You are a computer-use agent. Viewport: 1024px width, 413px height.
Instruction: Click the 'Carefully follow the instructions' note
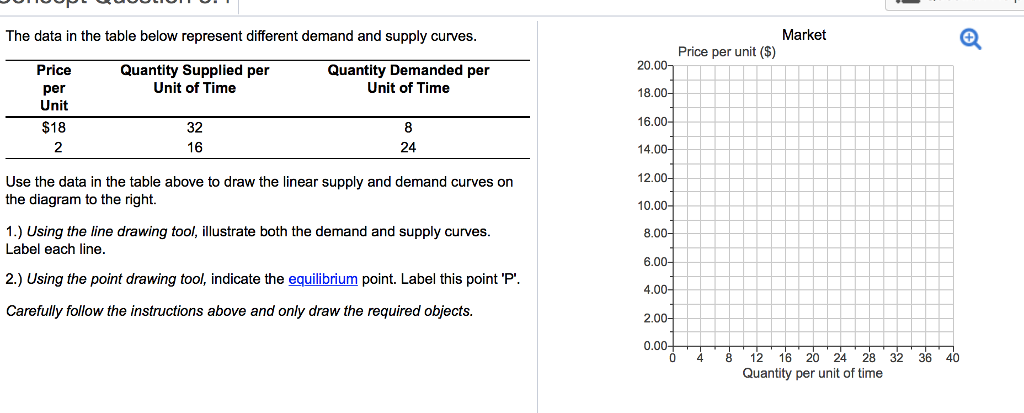(239, 311)
